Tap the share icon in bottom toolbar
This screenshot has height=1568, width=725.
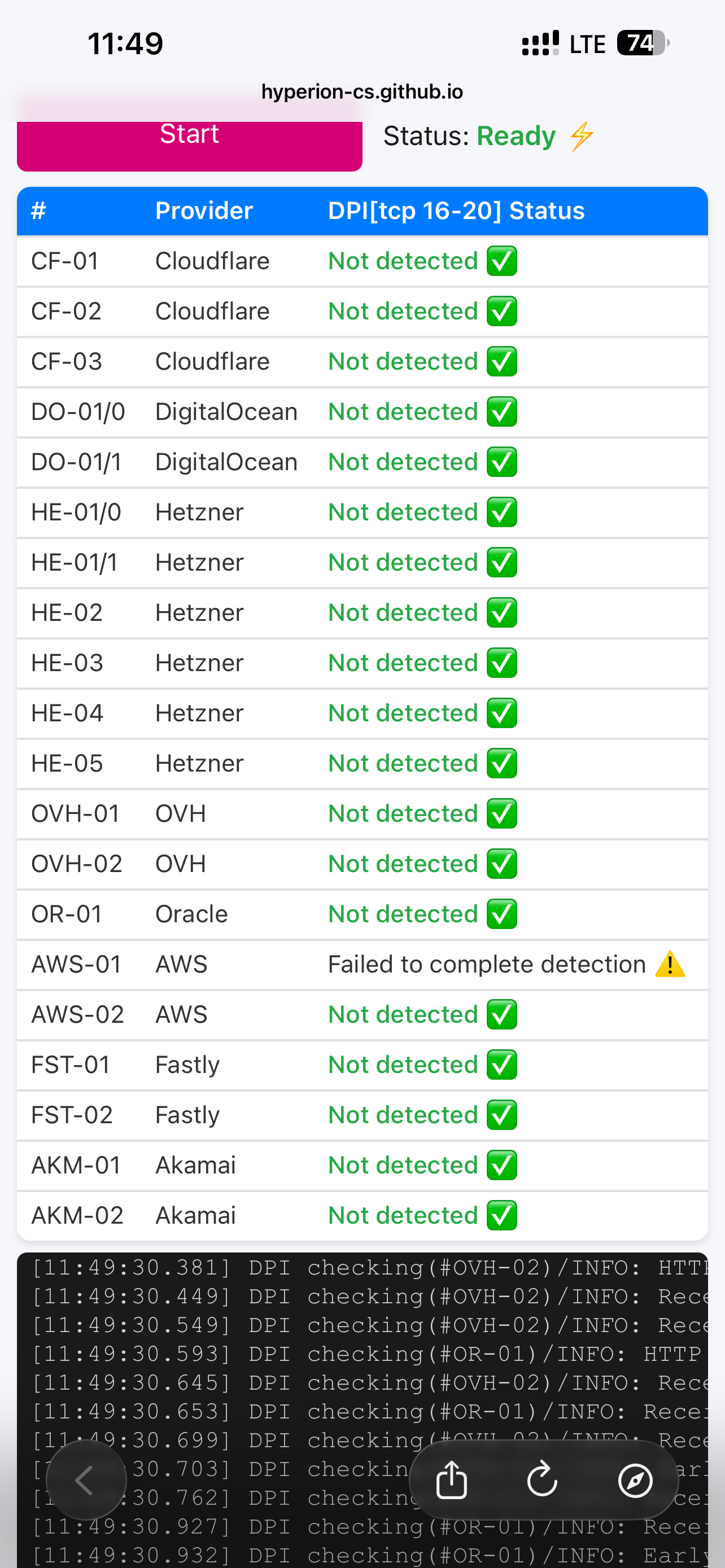[x=452, y=1480]
